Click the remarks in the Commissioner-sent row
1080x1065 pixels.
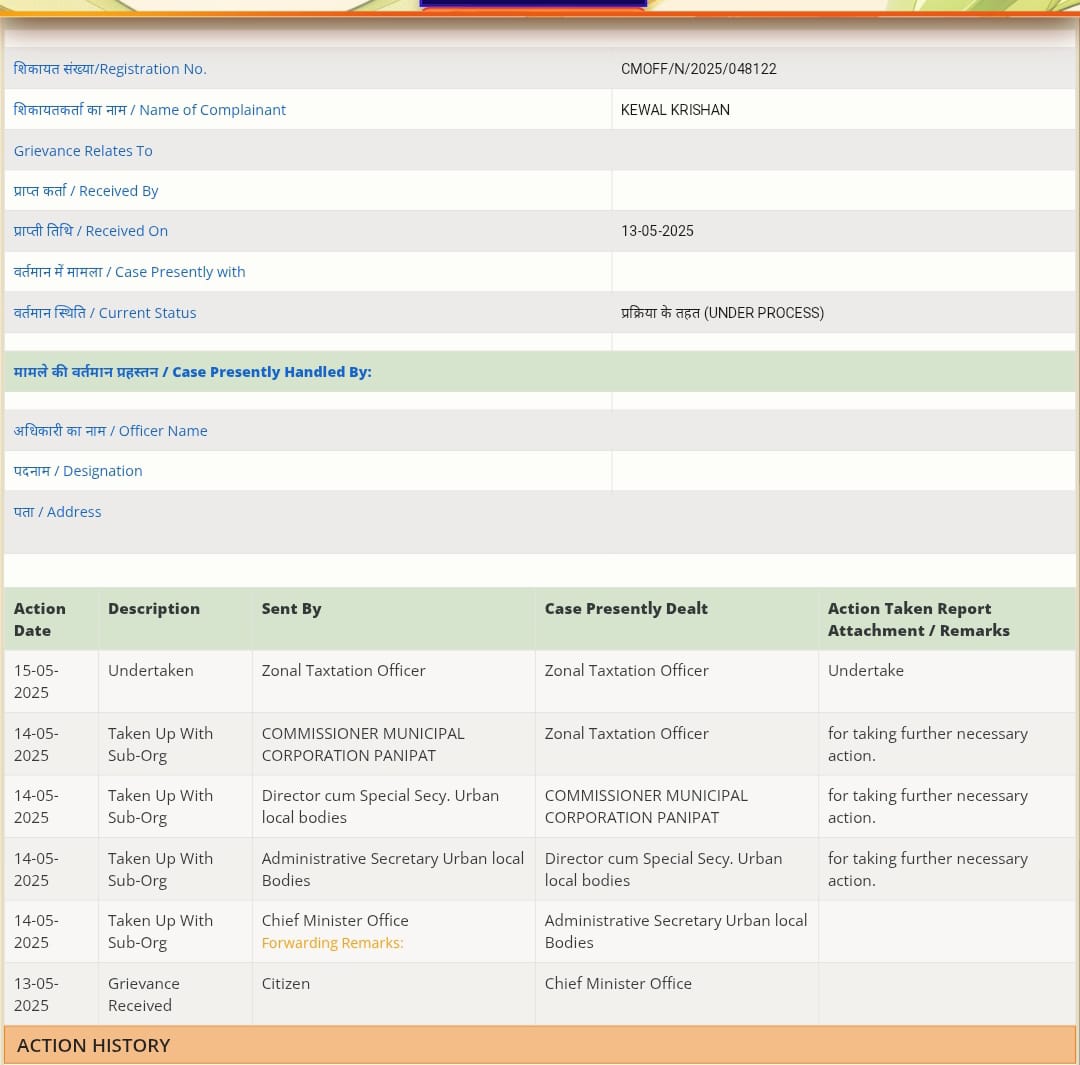click(x=928, y=745)
